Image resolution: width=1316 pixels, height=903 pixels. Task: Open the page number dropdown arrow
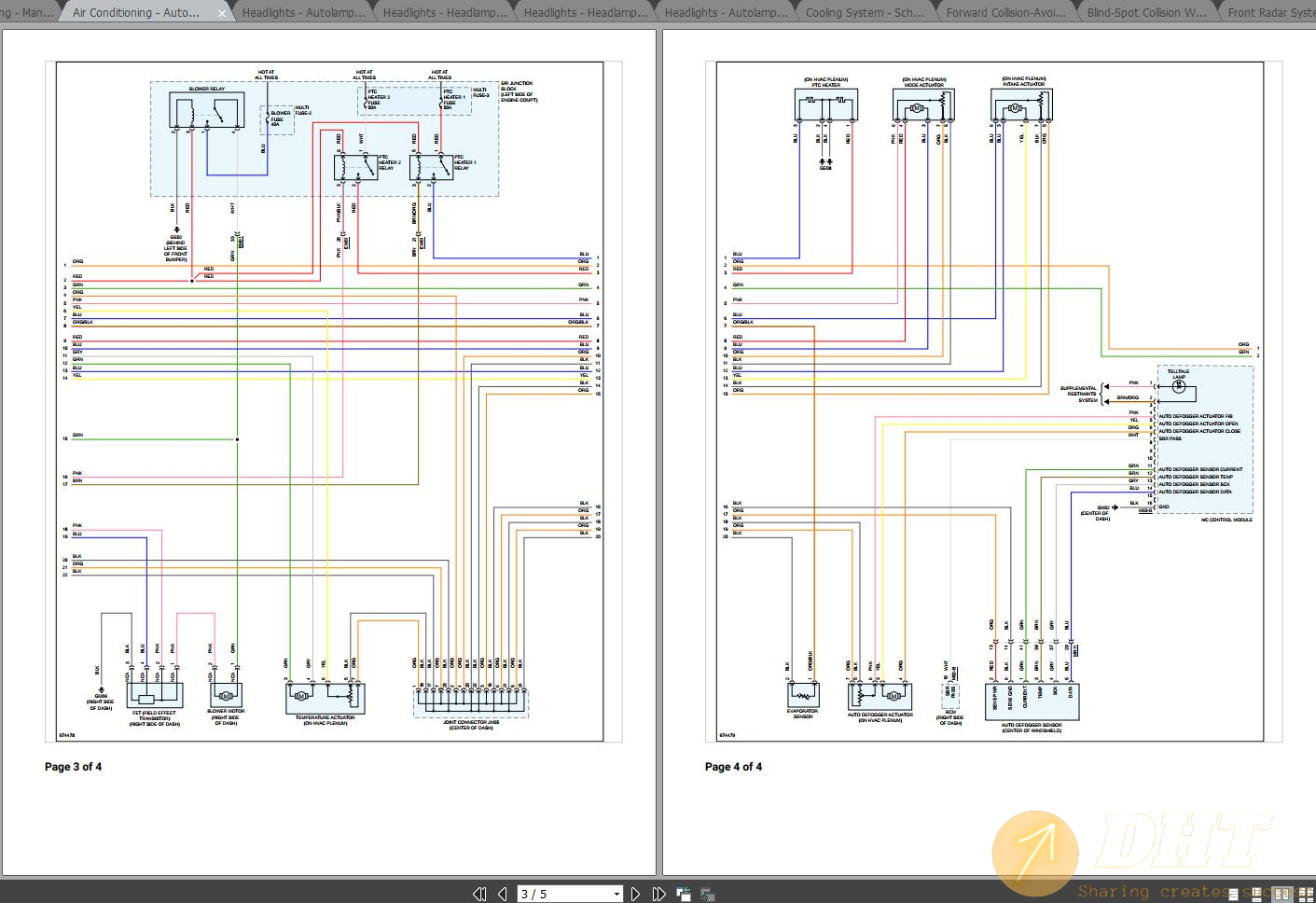point(616,894)
